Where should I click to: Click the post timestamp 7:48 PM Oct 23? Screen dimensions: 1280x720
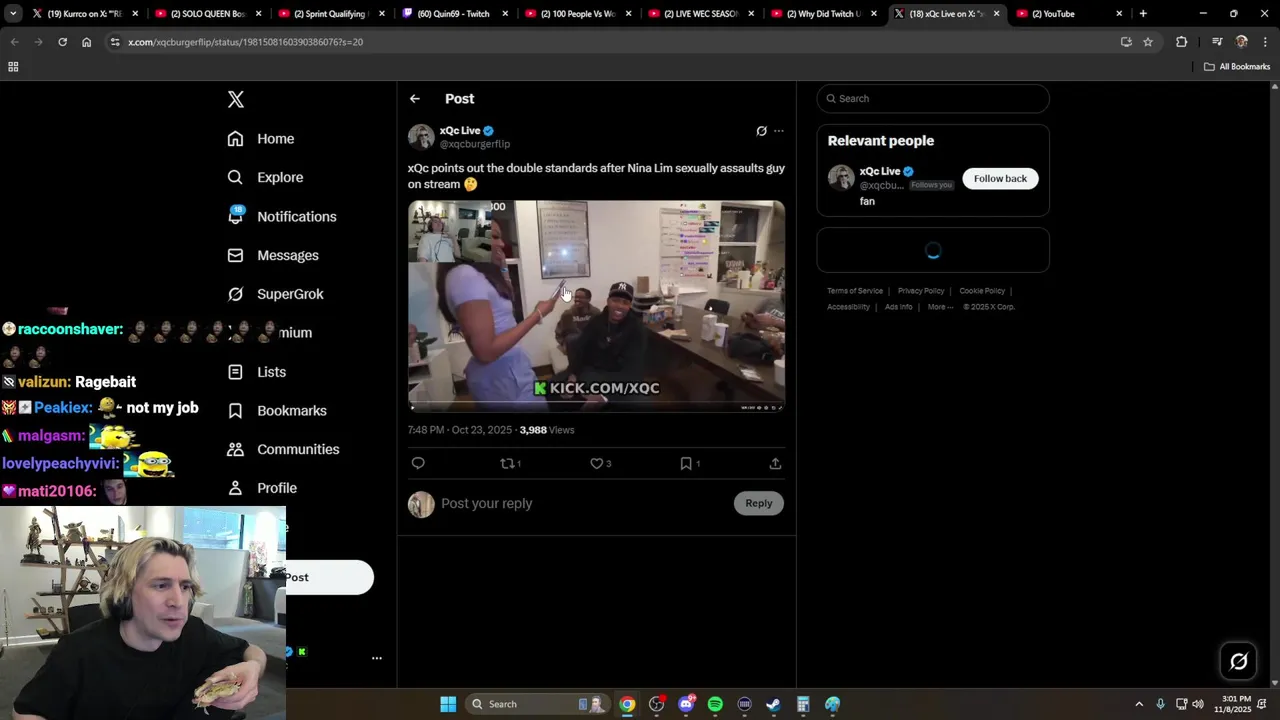tap(459, 430)
